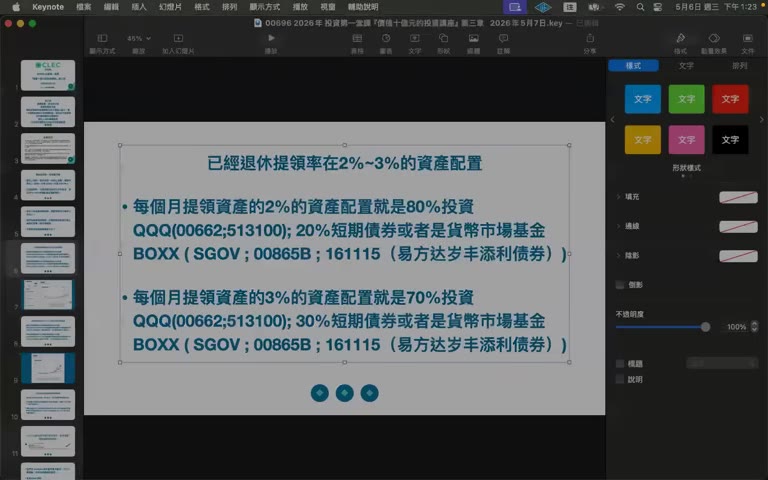
Task: Open the 插入 Insert menu
Action: tap(139, 7)
